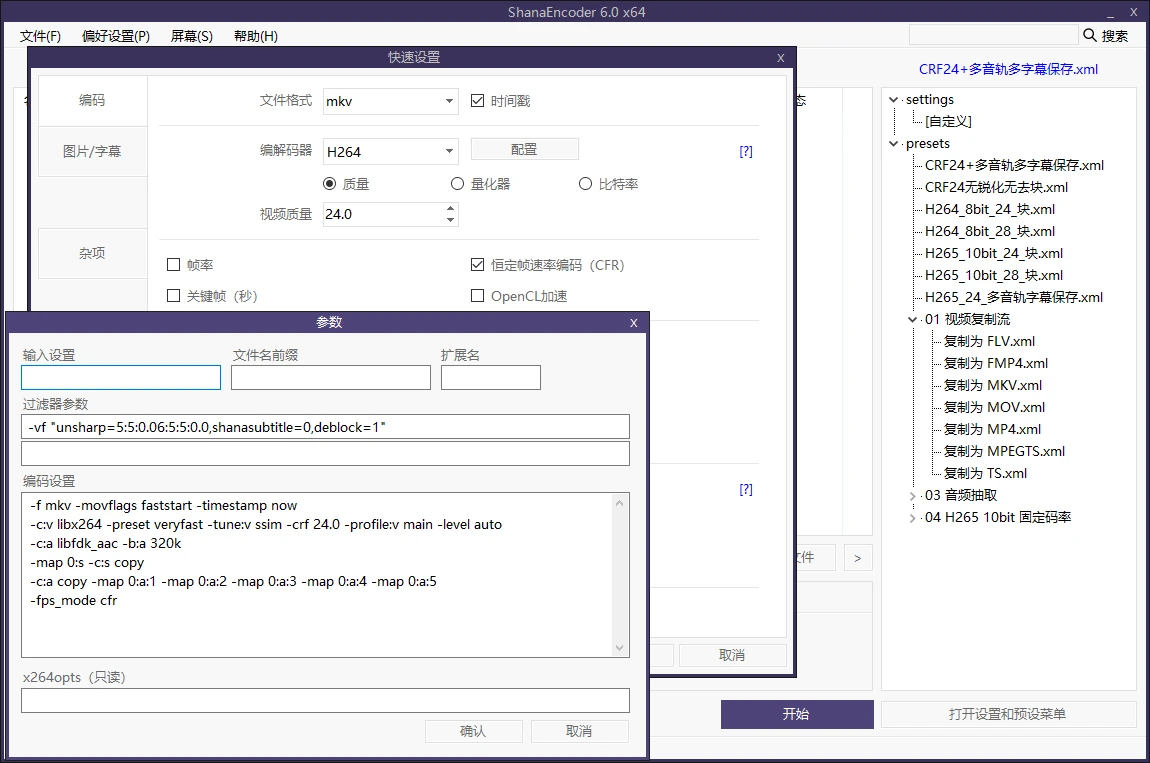
Task: Select H265_10bit_24_块.xml preset
Action: [994, 254]
